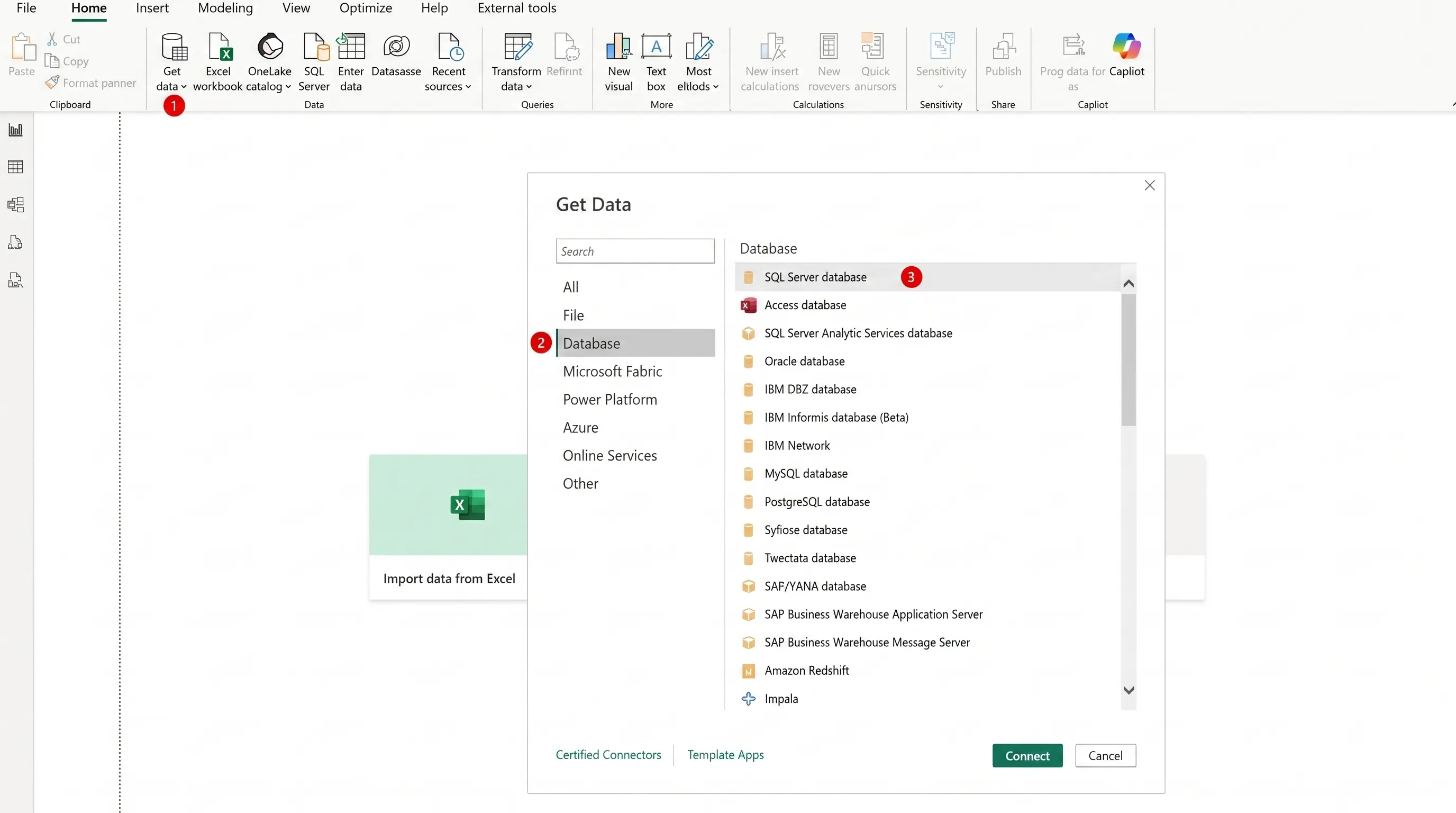Open Model view in left sidebar

tap(16, 205)
